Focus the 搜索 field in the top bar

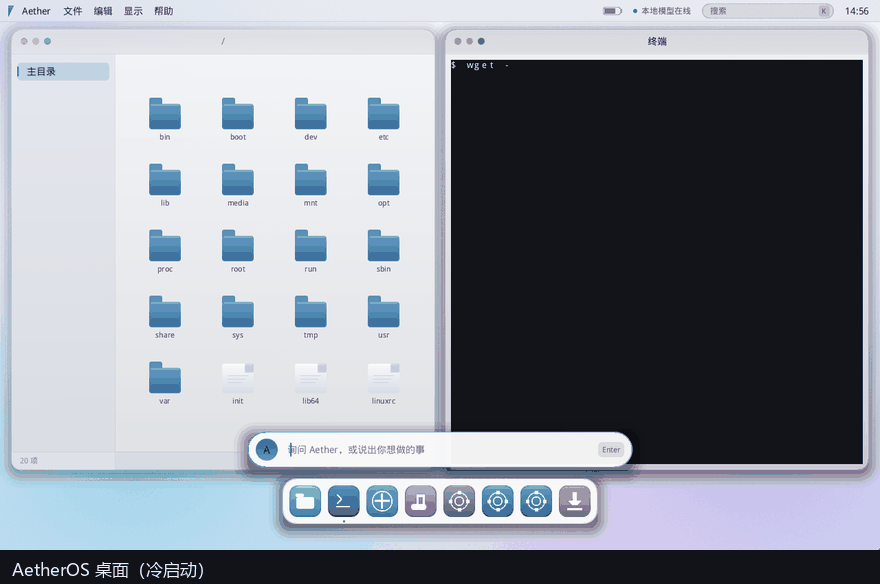[767, 11]
